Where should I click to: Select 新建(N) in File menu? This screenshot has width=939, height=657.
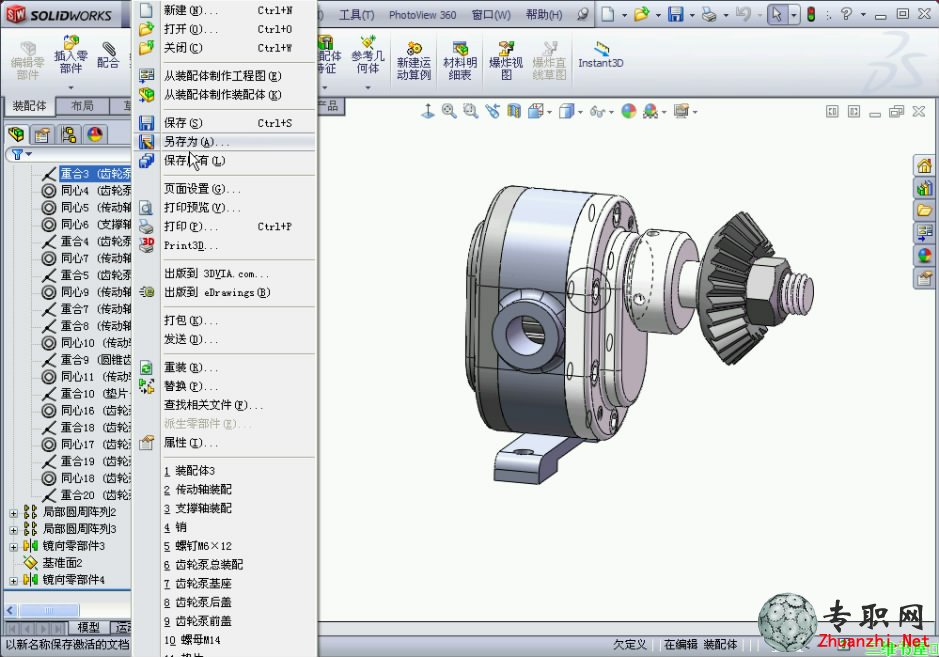tap(226, 10)
